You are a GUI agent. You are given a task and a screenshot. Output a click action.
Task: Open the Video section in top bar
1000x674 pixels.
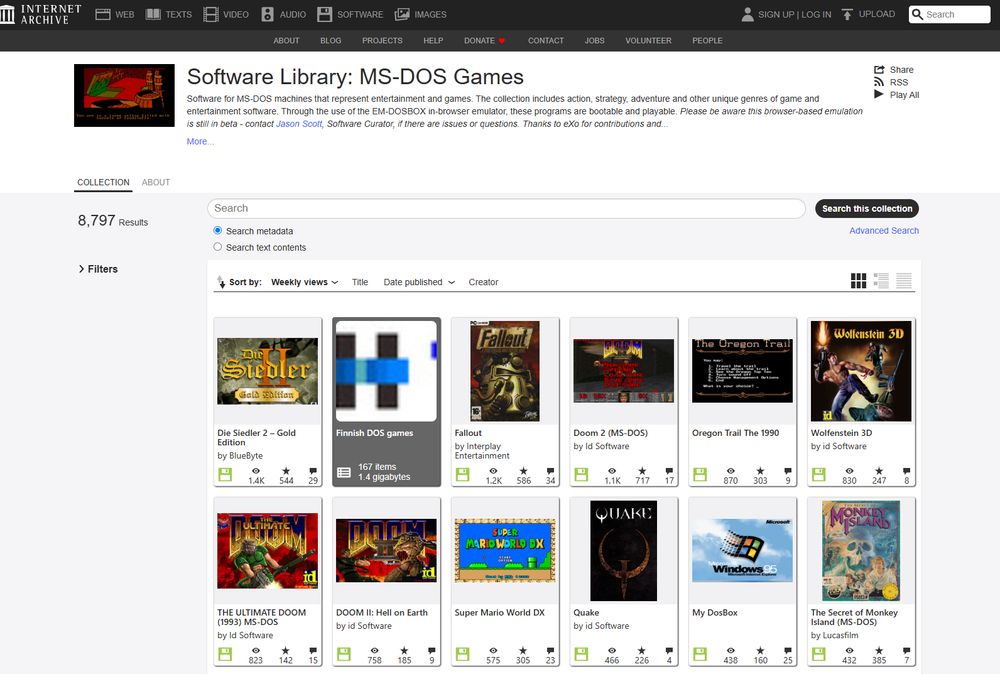[226, 14]
